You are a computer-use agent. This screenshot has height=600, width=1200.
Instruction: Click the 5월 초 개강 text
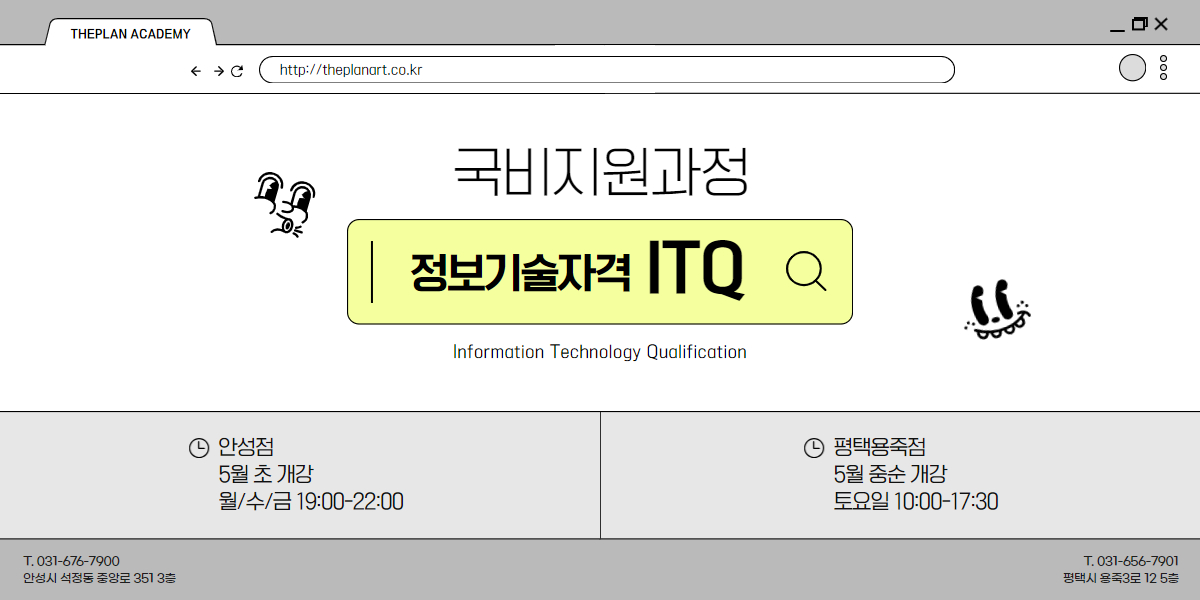266,474
